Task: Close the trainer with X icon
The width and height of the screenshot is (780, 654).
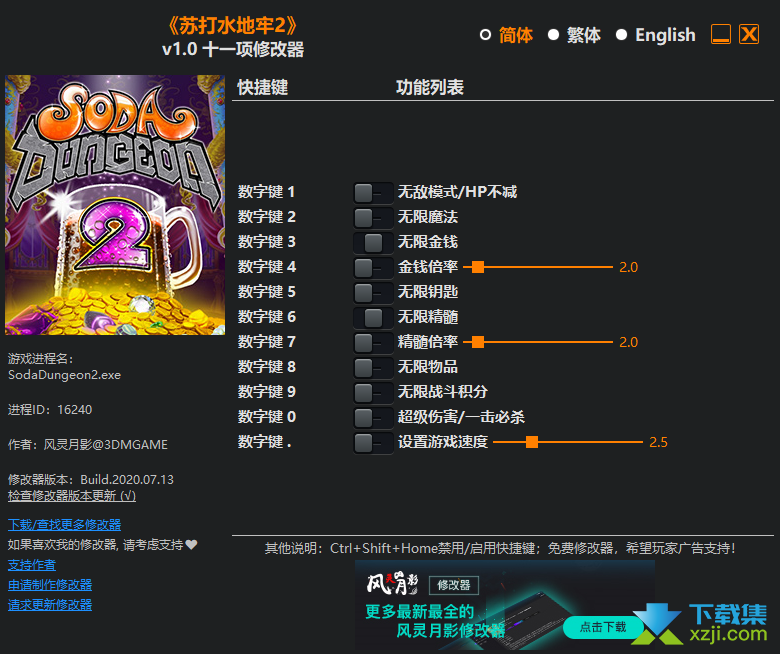Action: (749, 34)
